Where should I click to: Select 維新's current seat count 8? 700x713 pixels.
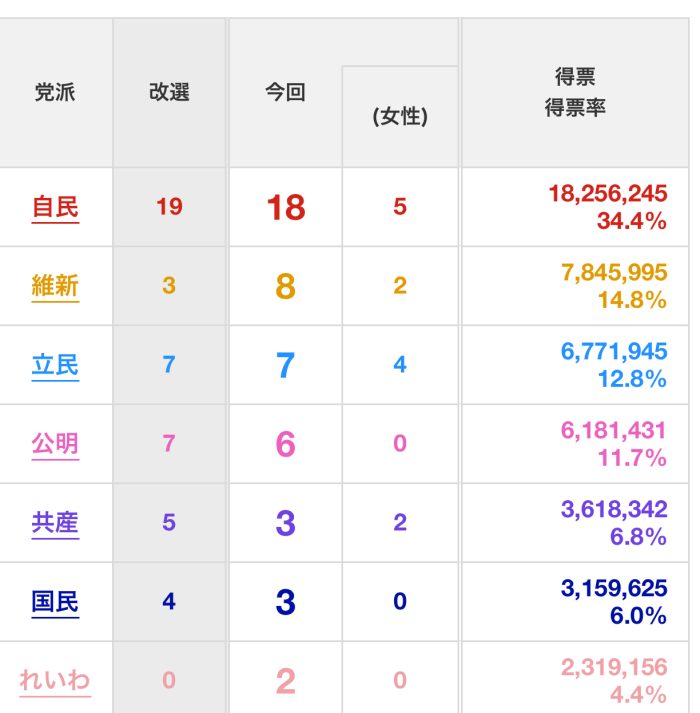pos(286,286)
